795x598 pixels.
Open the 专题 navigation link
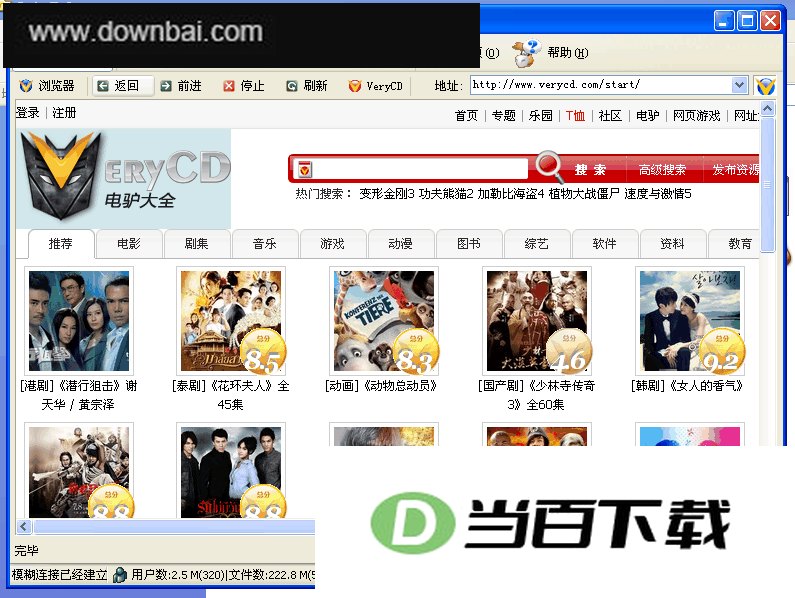[503, 116]
